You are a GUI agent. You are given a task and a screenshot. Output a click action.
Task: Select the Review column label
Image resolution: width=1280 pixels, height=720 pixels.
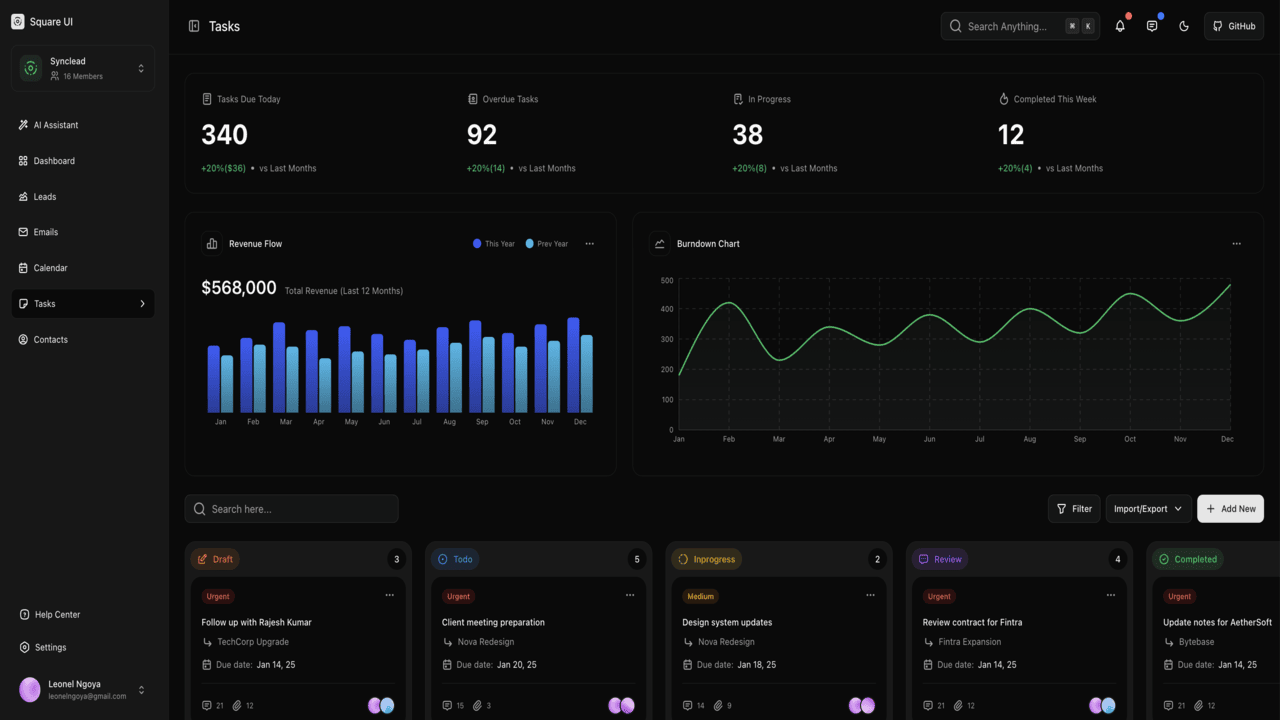(x=940, y=559)
